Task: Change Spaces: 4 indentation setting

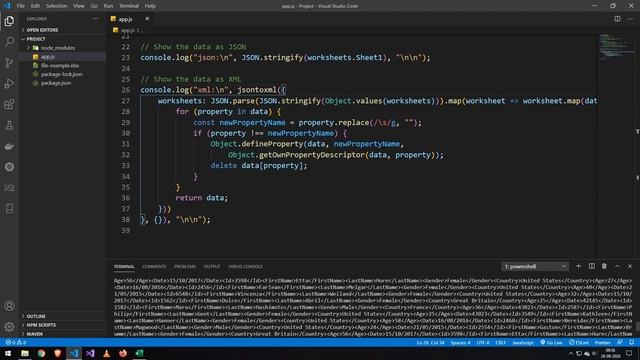Action: click(460, 342)
